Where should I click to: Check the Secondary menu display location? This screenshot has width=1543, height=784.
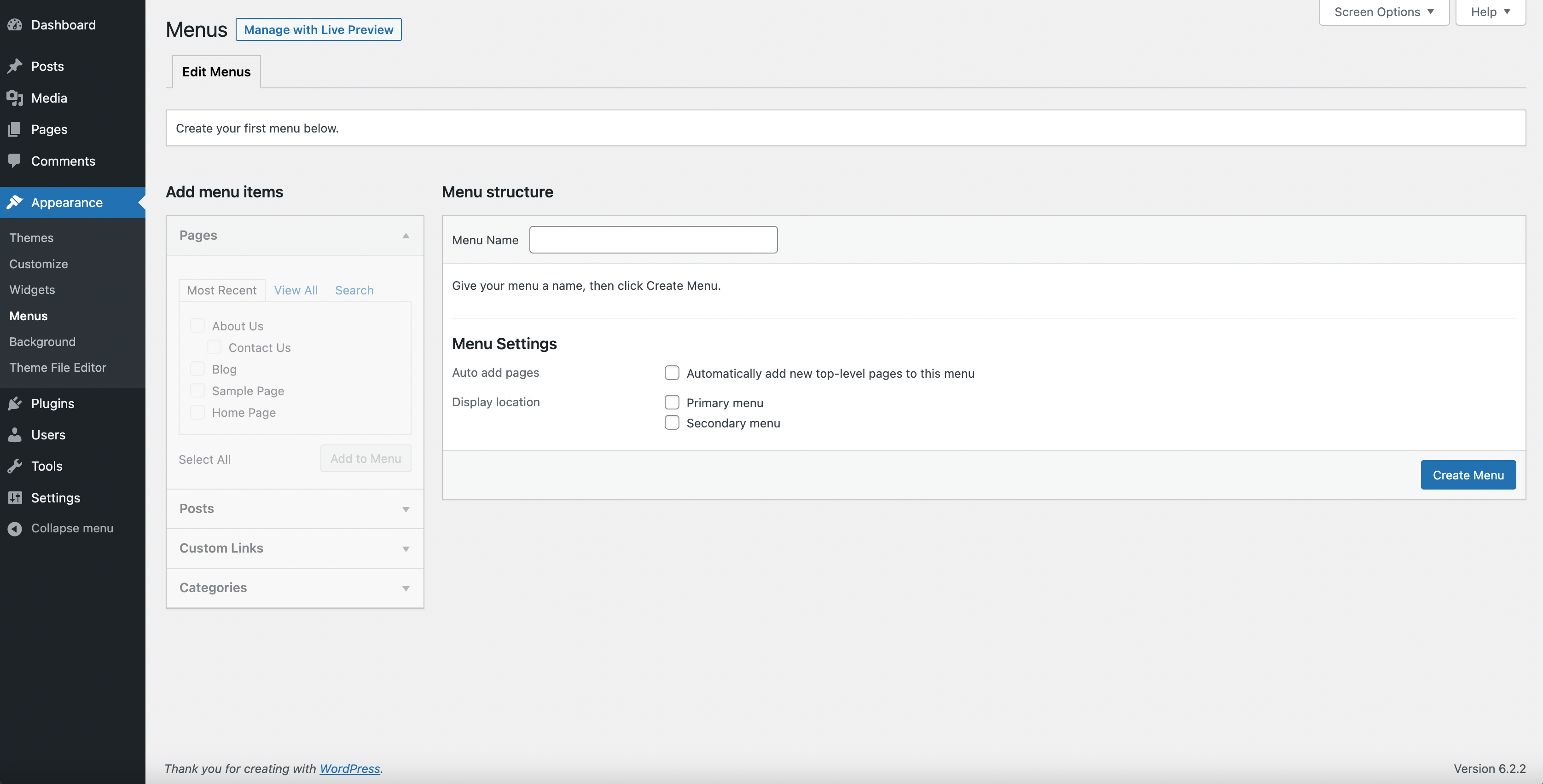tap(672, 423)
